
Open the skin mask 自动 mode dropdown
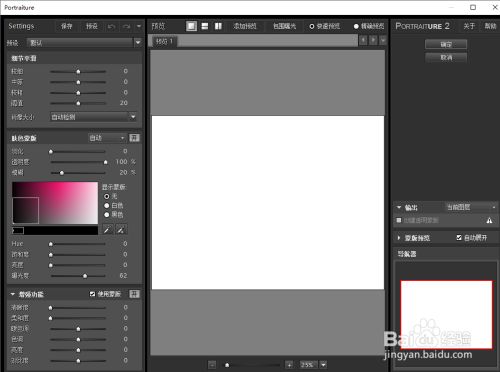click(107, 138)
